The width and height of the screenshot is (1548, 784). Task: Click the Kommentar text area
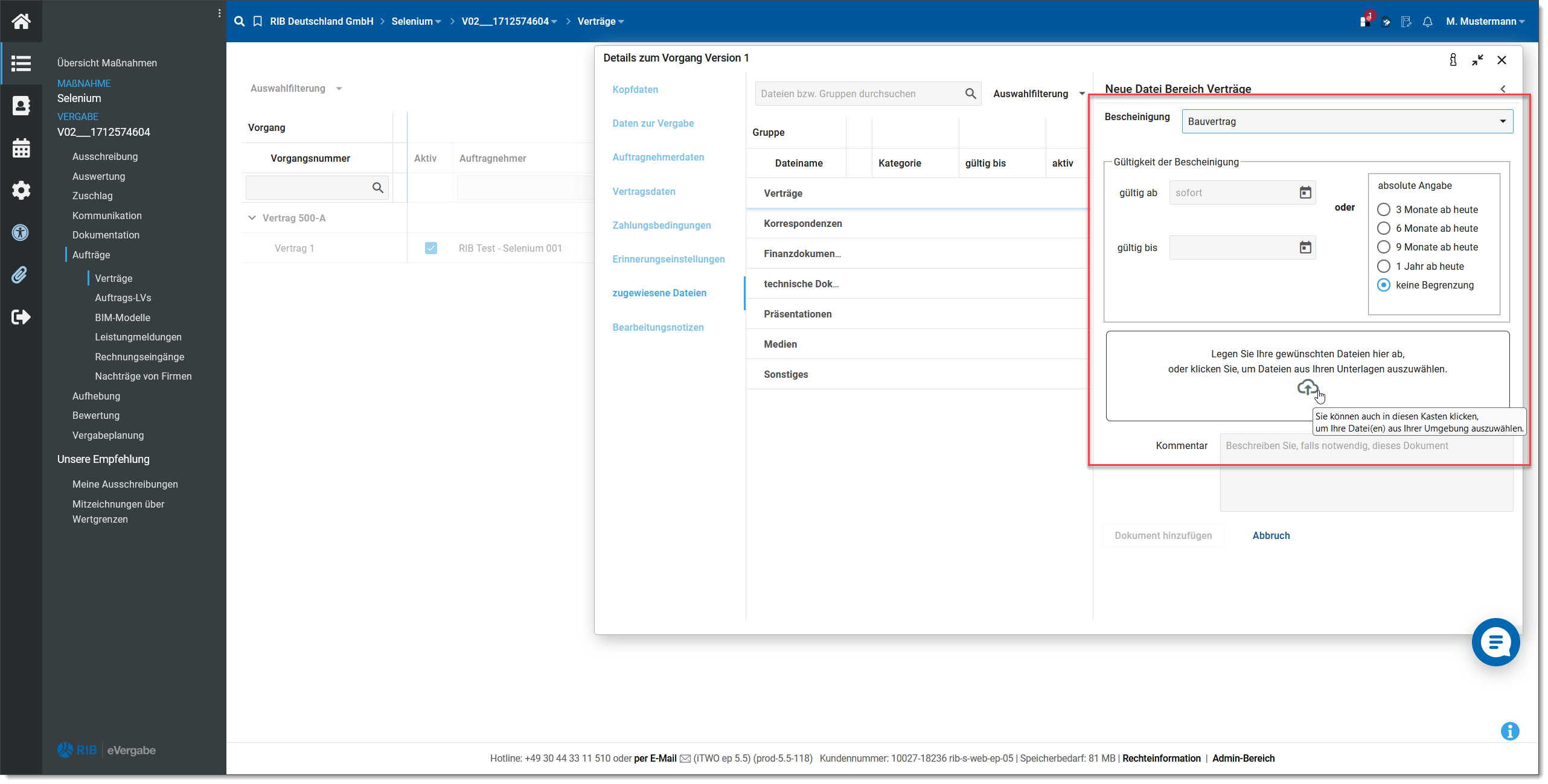coord(1366,472)
